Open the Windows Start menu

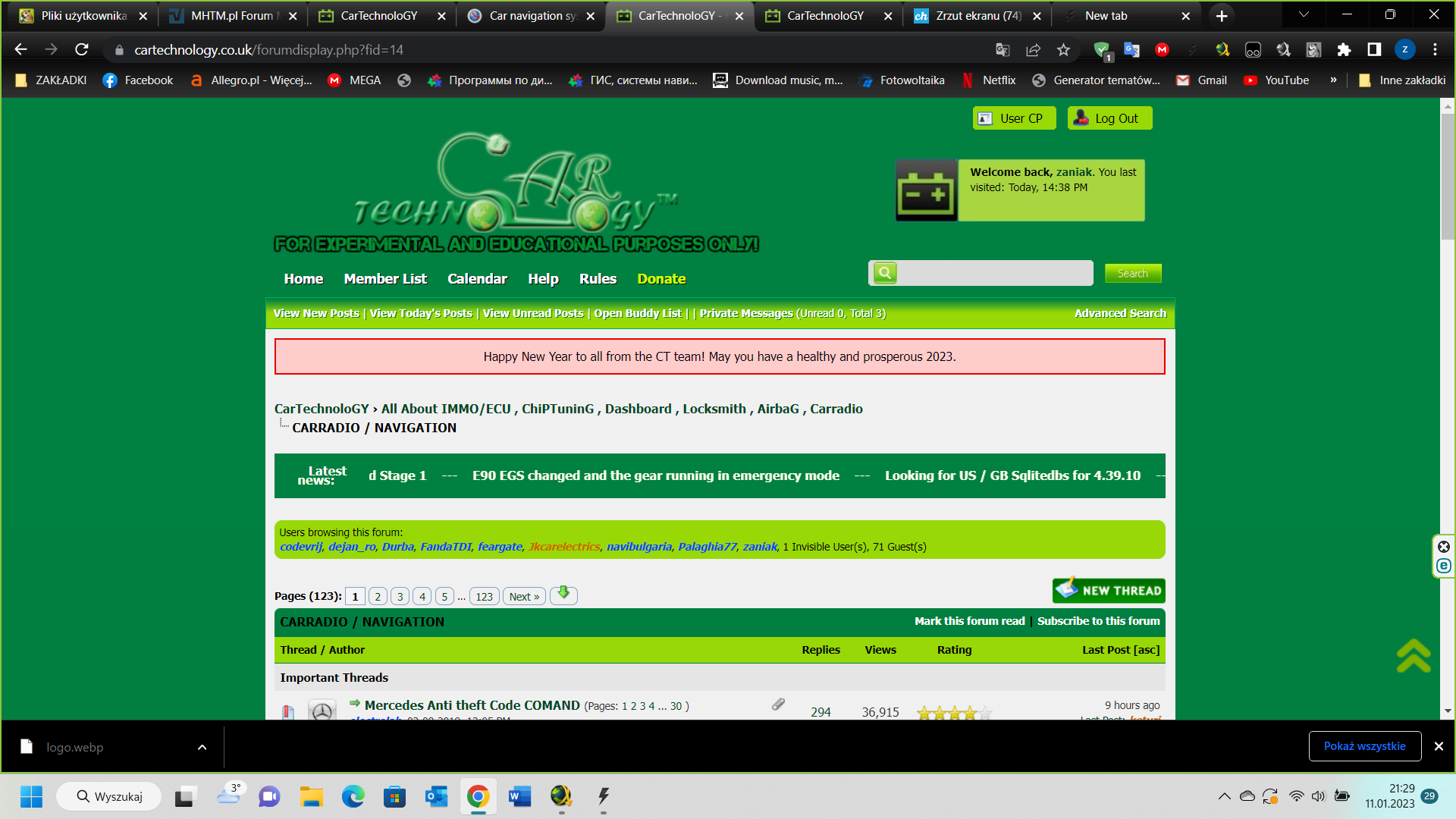click(x=31, y=796)
